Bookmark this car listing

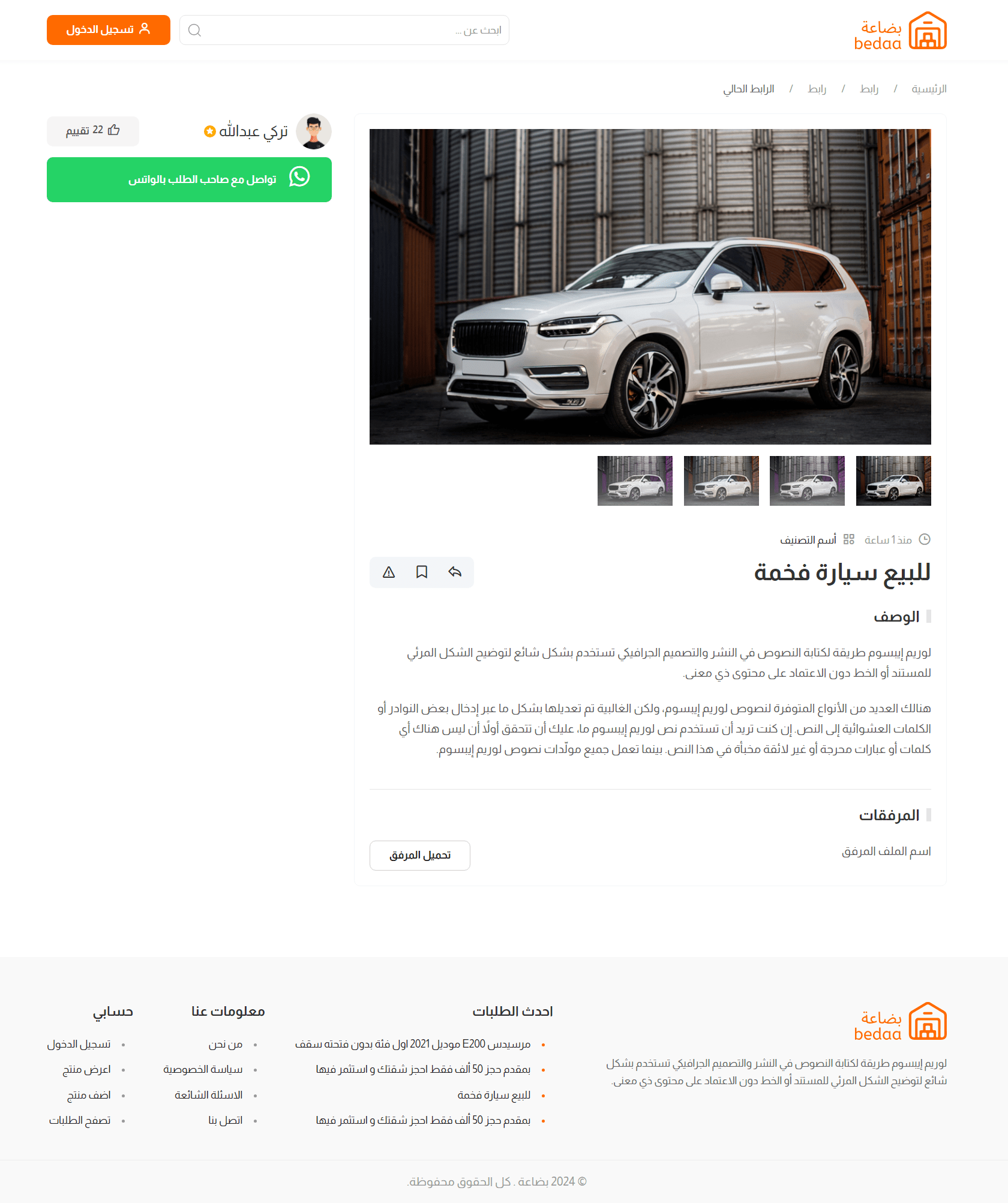pos(422,572)
